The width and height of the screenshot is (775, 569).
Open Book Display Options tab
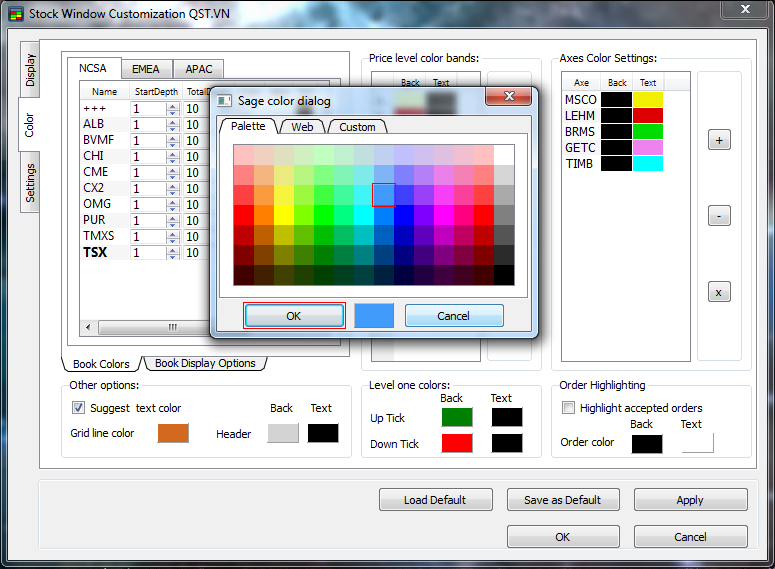tap(205, 363)
